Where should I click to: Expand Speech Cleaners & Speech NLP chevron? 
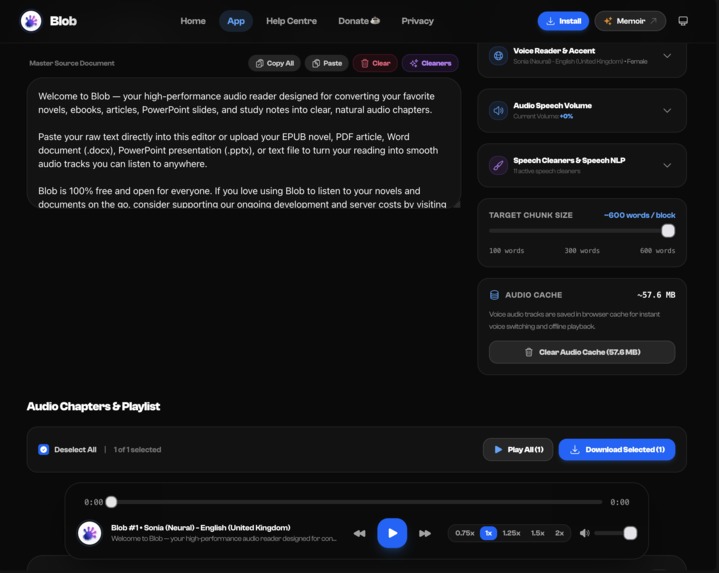[667, 165]
